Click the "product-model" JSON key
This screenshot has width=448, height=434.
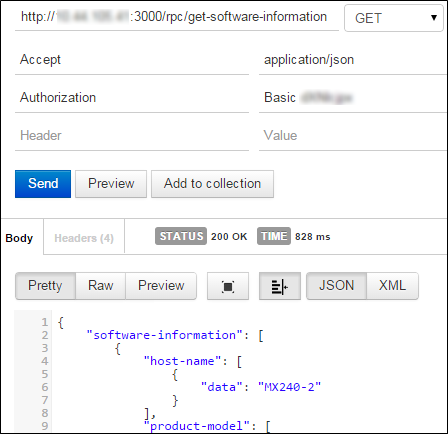196,426
